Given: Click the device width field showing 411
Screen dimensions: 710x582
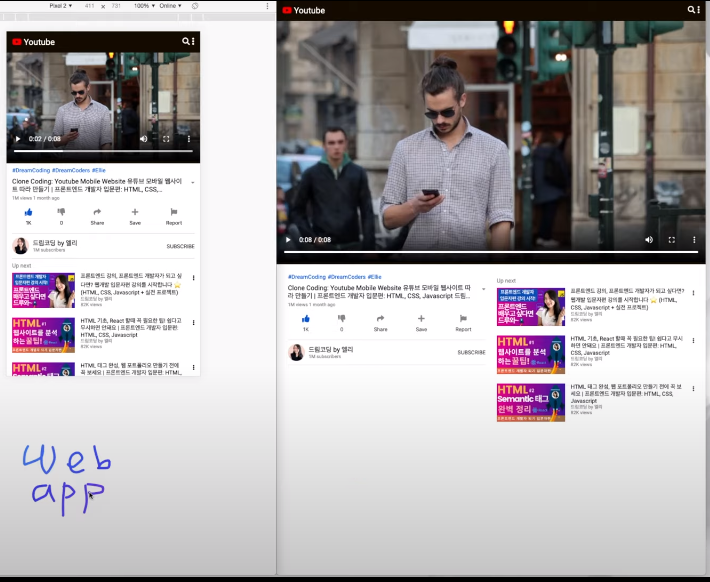Looking at the screenshot, I should click(x=89, y=6).
